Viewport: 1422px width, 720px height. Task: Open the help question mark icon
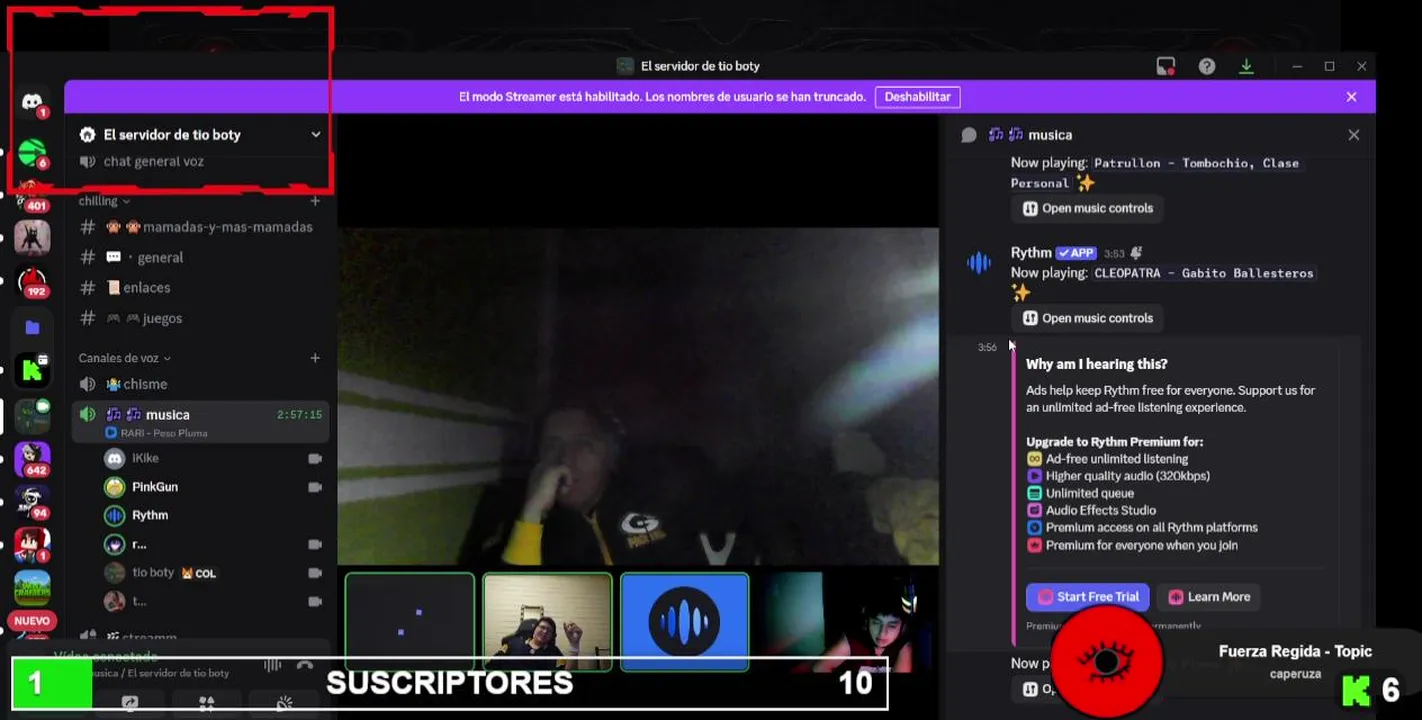[x=1207, y=66]
